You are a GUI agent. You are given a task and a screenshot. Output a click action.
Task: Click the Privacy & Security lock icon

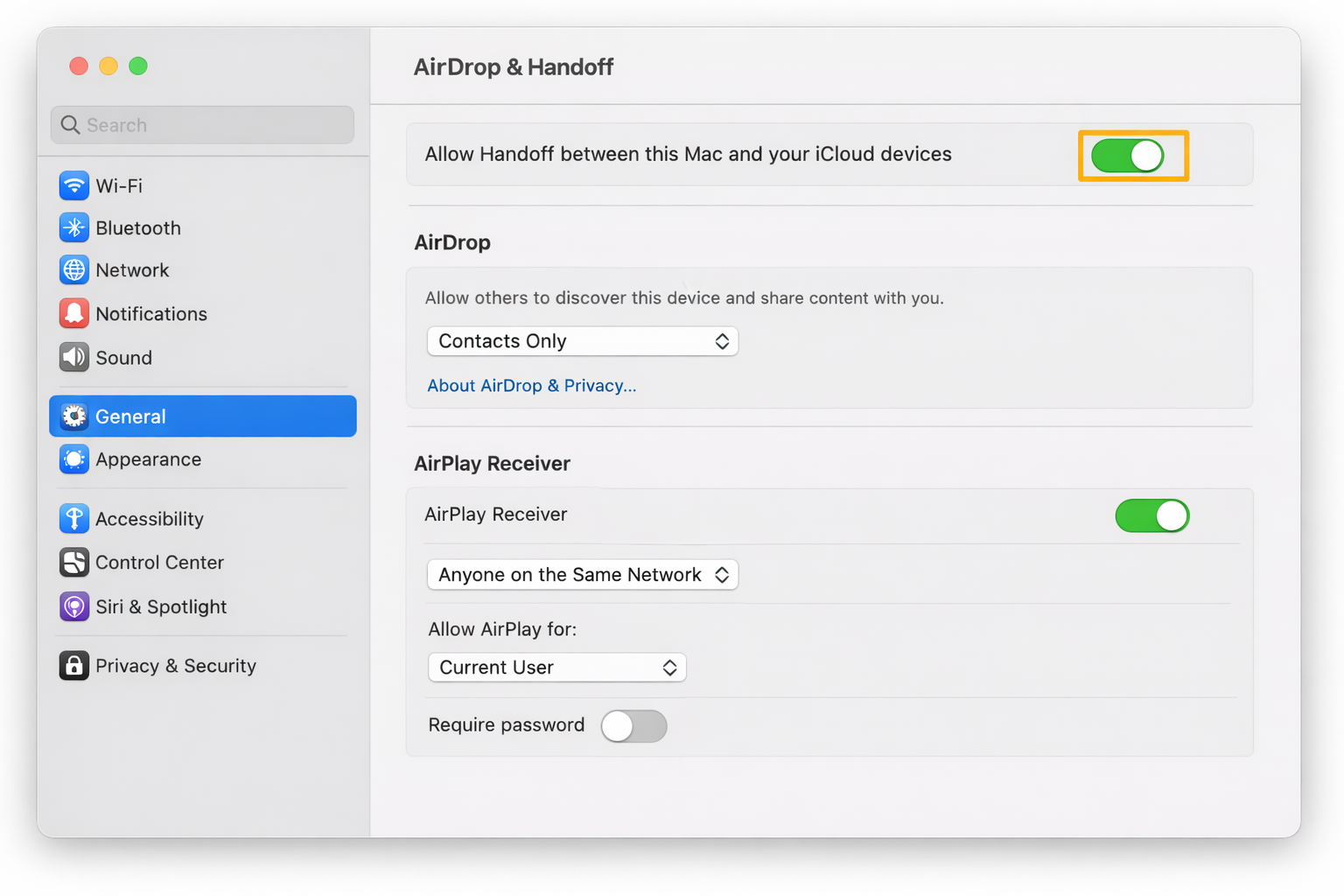(74, 666)
